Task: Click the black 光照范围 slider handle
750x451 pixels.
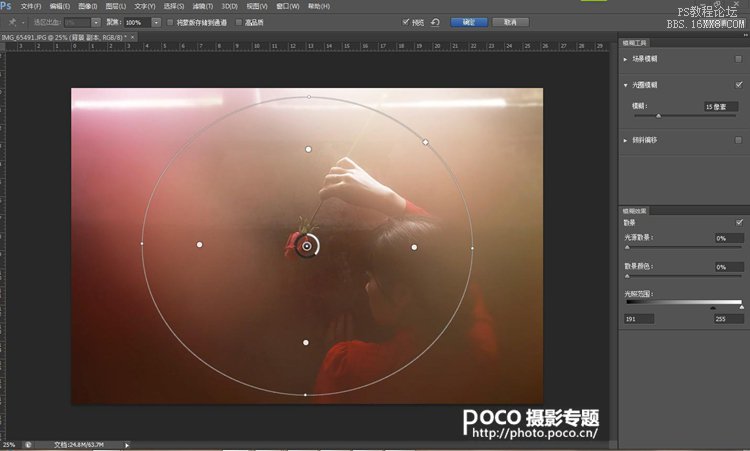Action: tap(713, 308)
